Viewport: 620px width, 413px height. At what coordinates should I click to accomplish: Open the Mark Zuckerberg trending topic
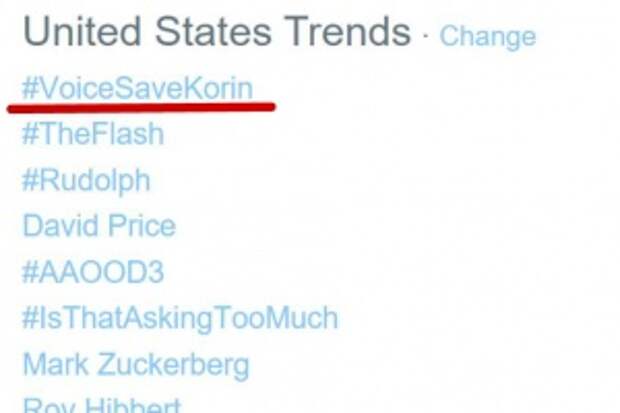(x=136, y=365)
